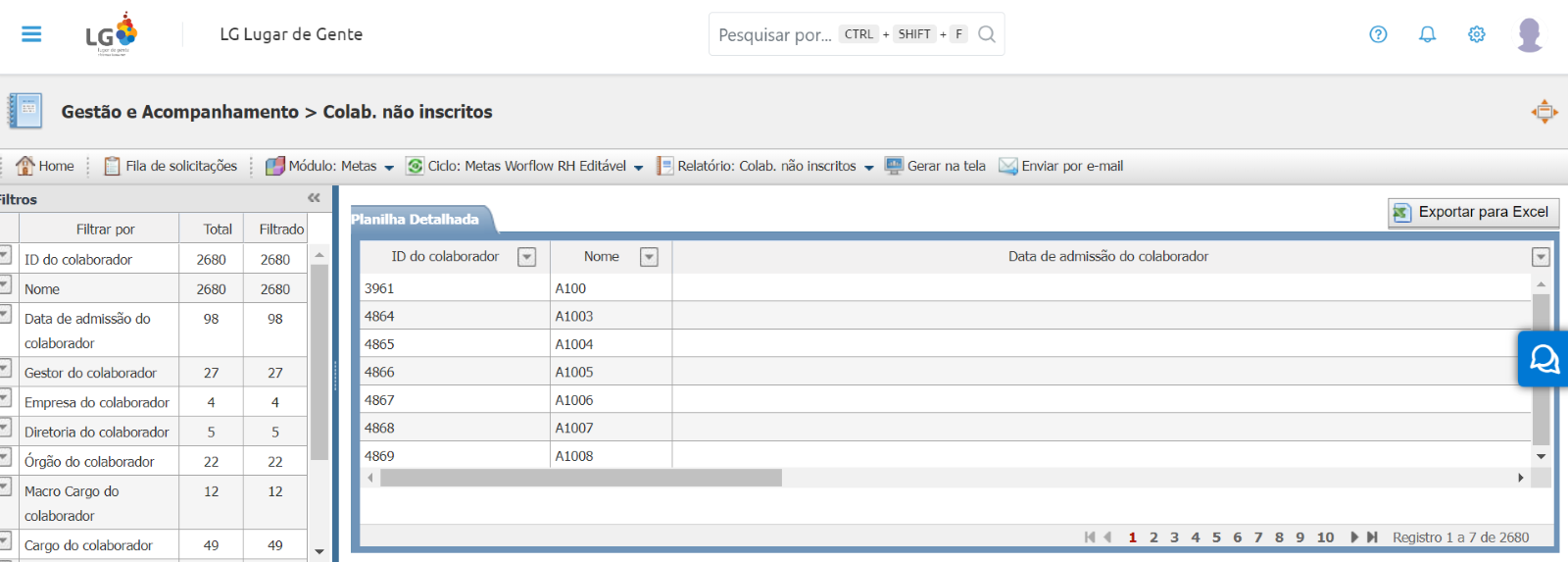1568x562 pixels.
Task: Go to Home in toolbar
Action: click(x=45, y=166)
